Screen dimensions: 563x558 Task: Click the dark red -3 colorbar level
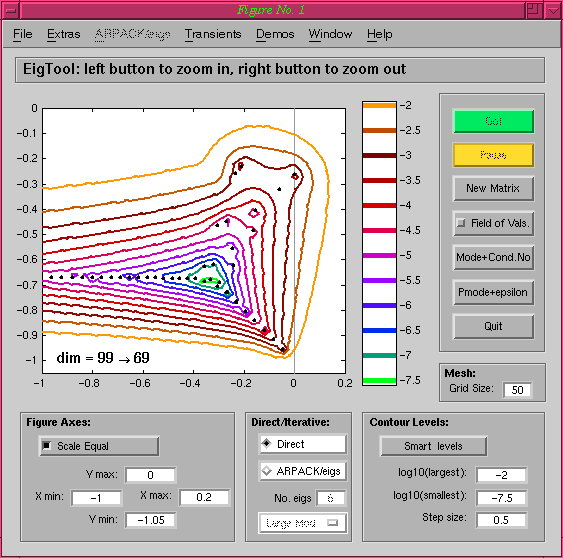coord(379,155)
